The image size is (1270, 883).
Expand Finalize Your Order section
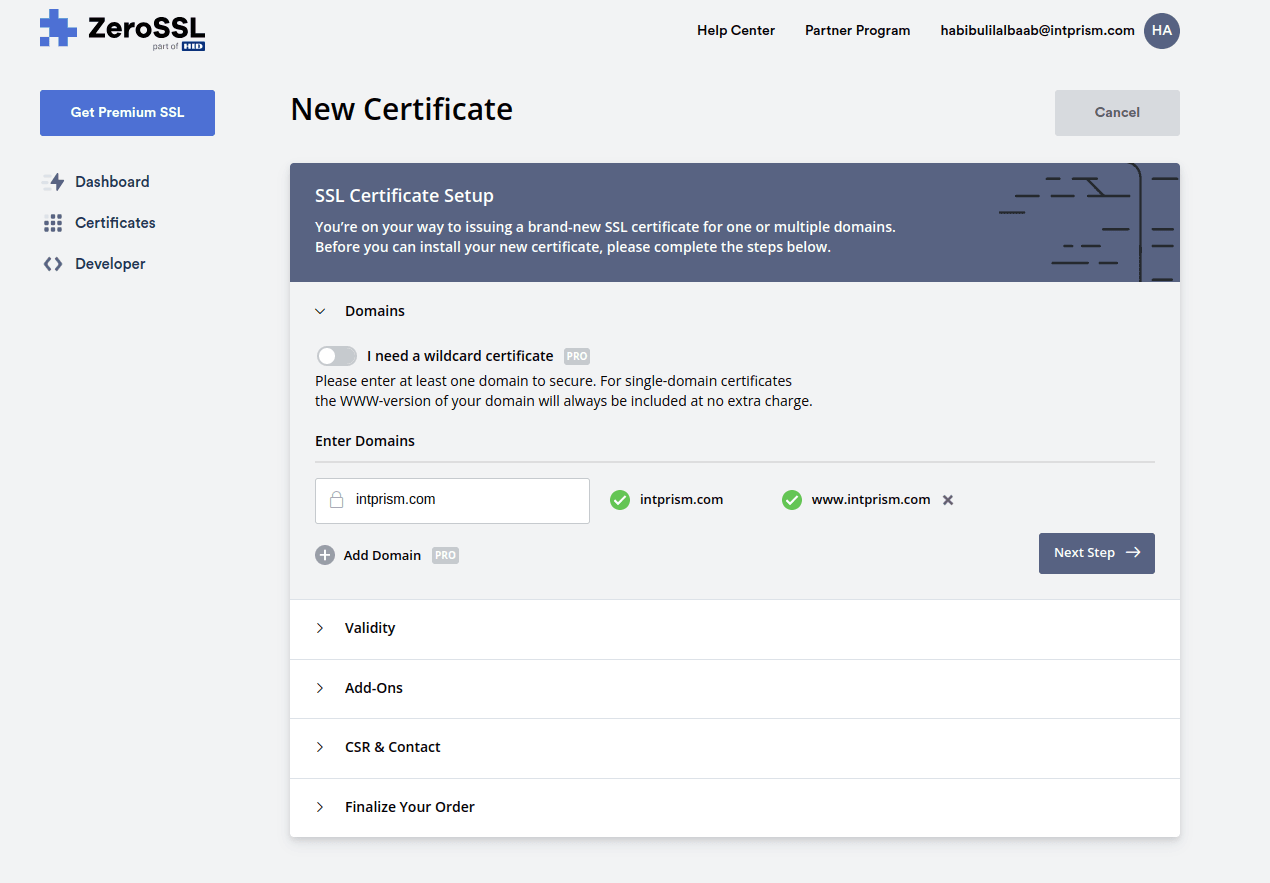(x=409, y=807)
